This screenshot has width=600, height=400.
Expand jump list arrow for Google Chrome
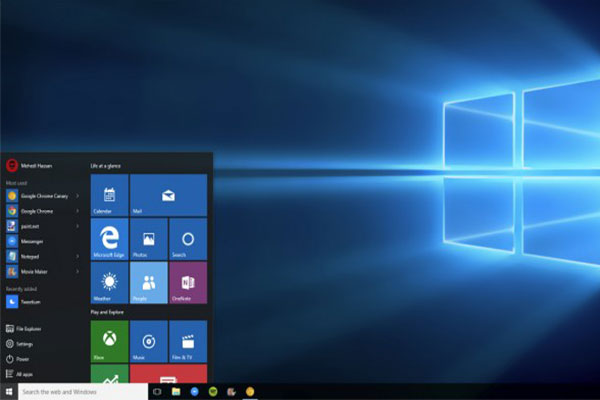click(x=77, y=211)
